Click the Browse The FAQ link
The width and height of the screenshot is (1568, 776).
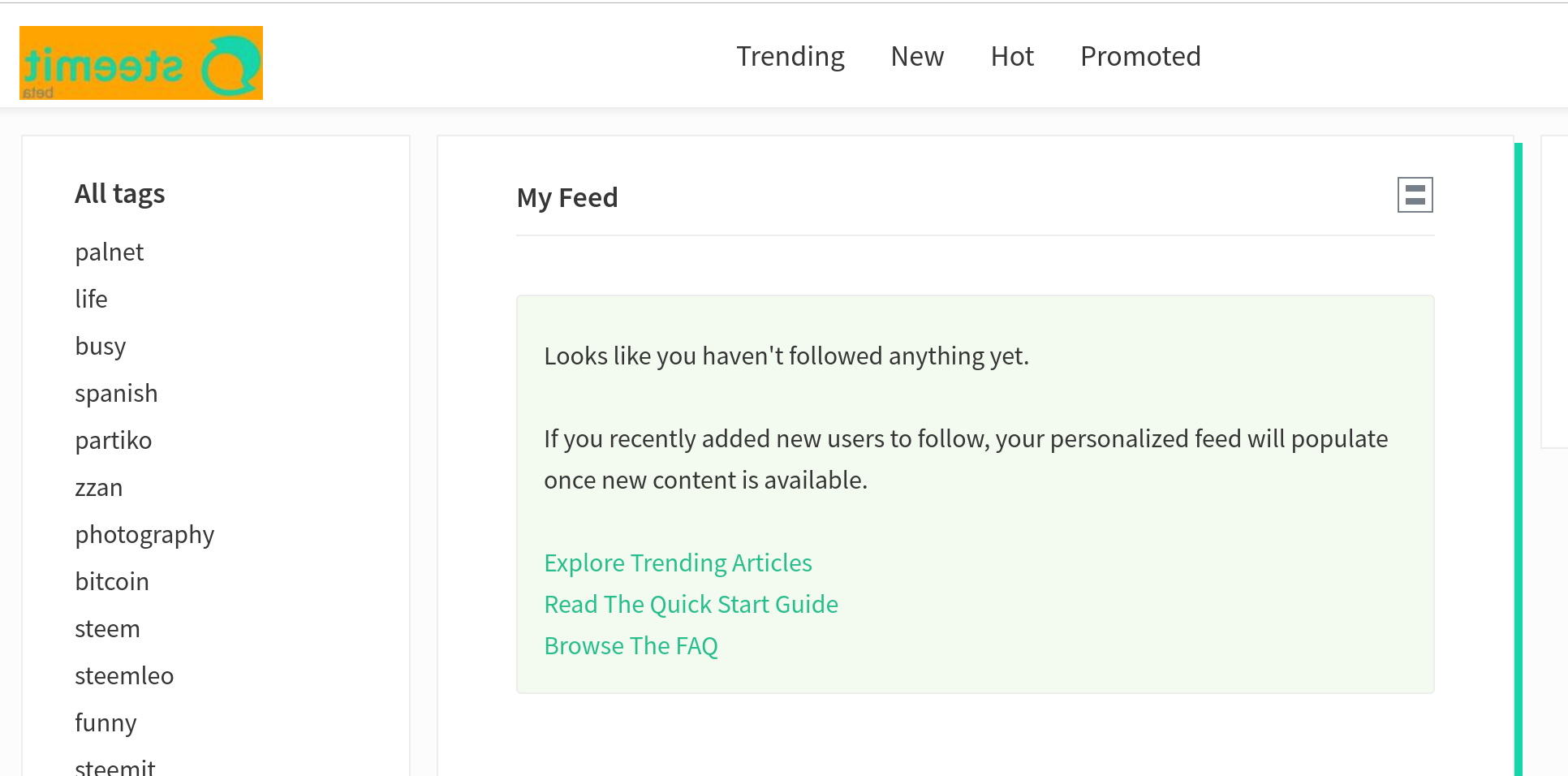click(631, 645)
